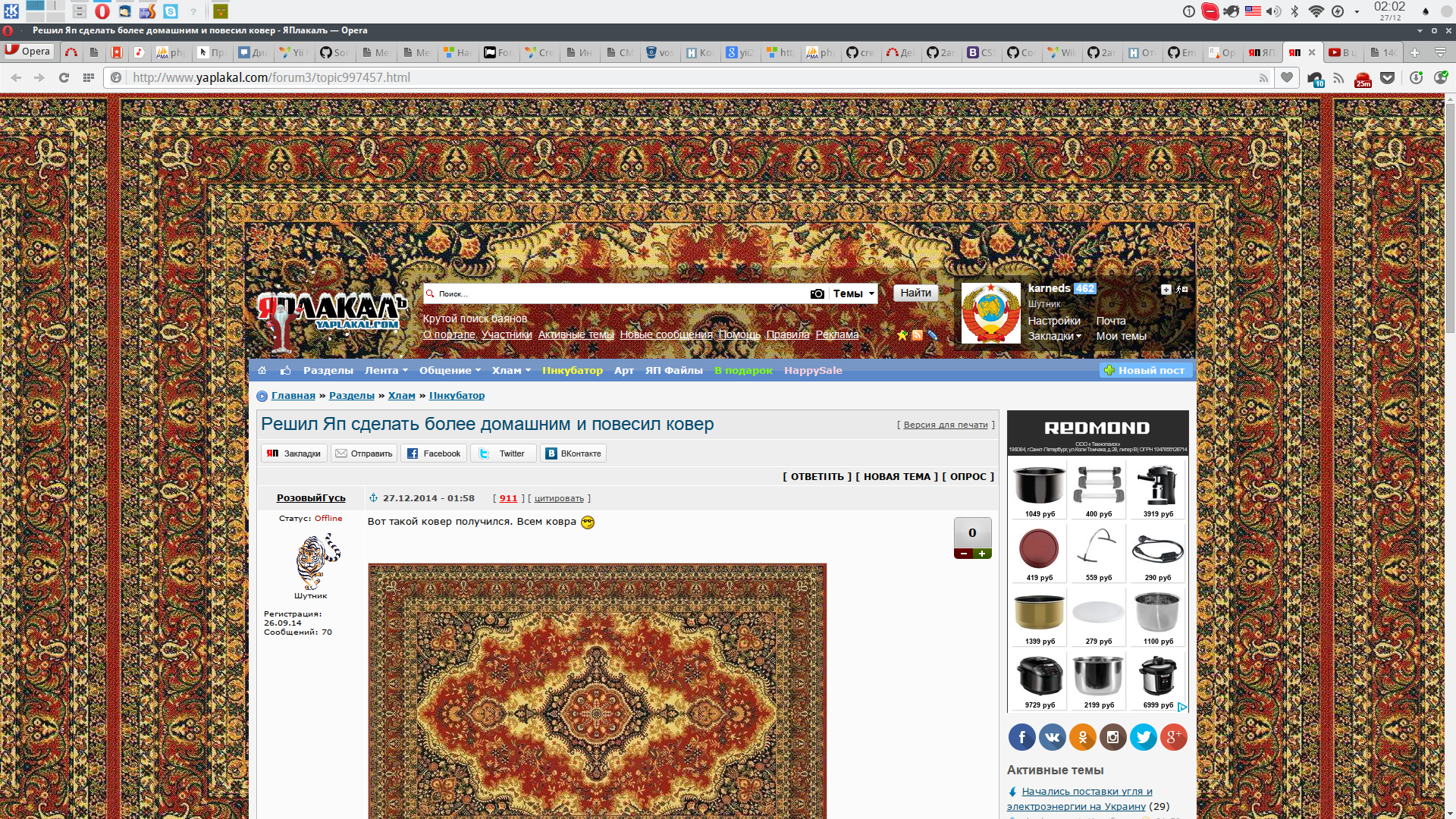Viewport: 1456px width, 819px height.
Task: Open the KDE application launcher
Action: [11, 11]
